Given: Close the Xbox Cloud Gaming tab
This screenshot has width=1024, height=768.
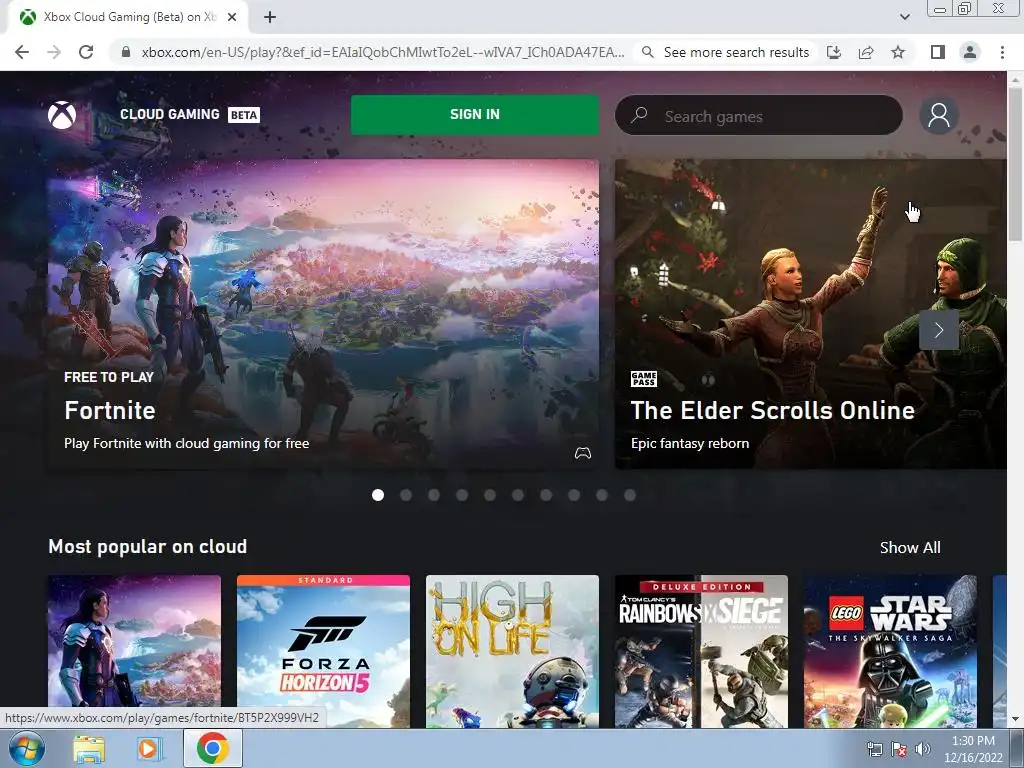Looking at the screenshot, I should [x=232, y=17].
